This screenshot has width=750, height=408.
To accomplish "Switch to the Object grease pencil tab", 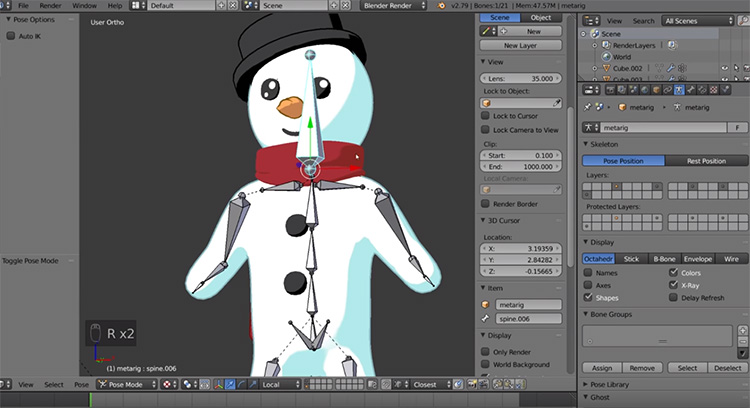I will 541,18.
